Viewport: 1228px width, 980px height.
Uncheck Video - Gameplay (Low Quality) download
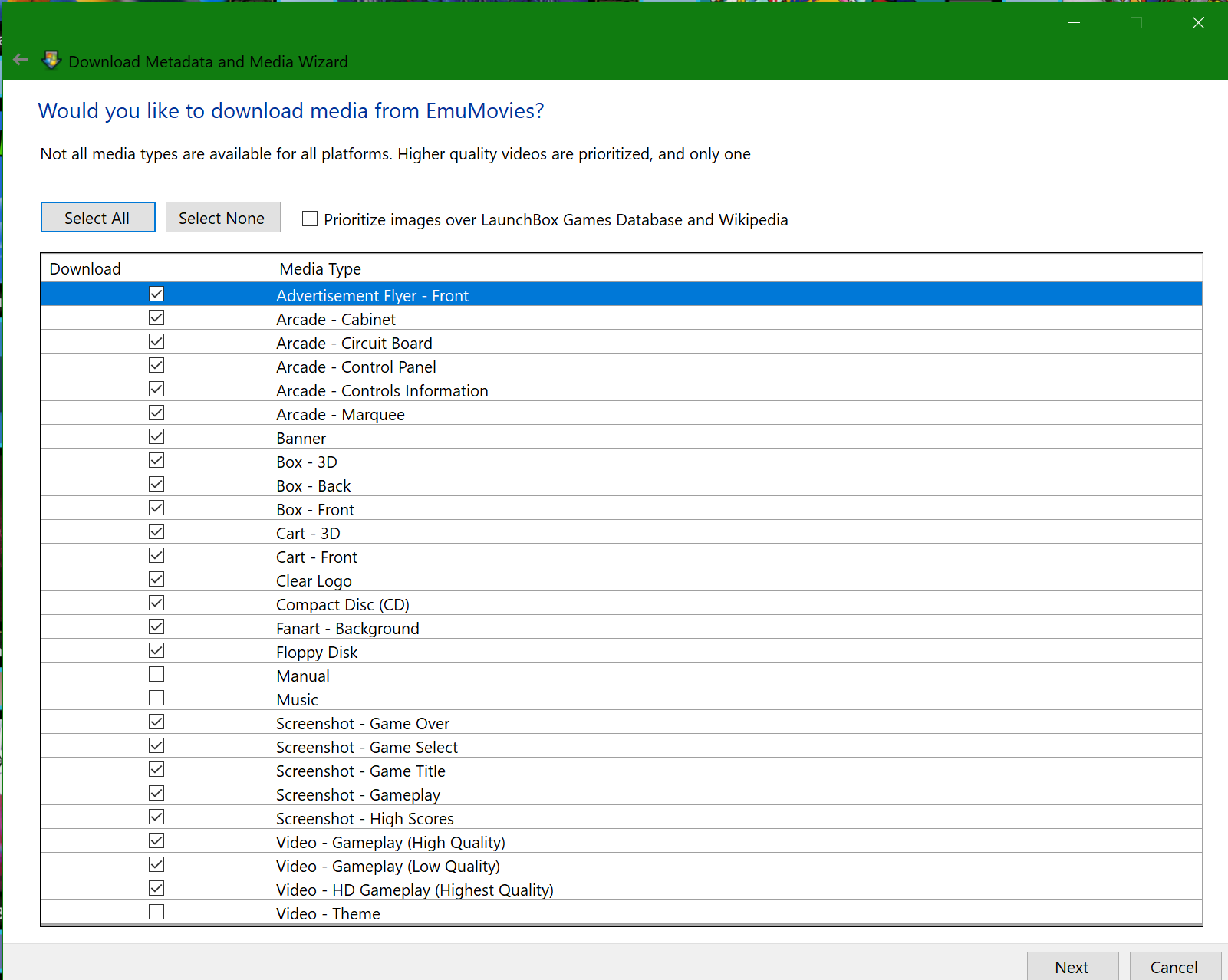[156, 864]
